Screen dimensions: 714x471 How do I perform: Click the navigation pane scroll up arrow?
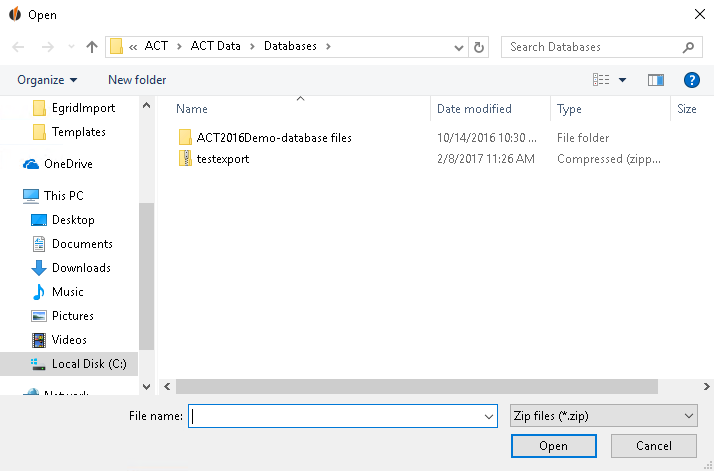[146, 105]
